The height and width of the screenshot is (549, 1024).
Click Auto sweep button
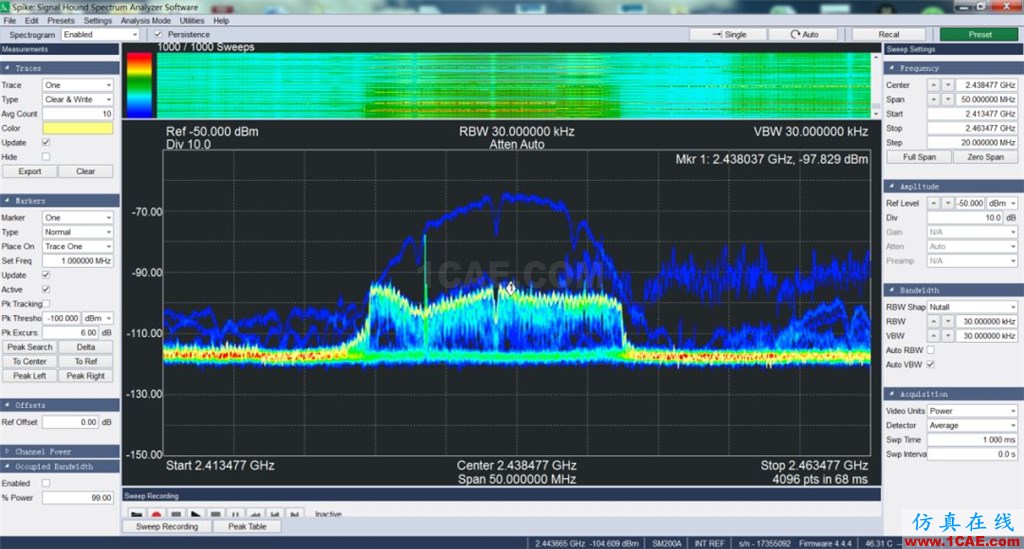coord(804,34)
